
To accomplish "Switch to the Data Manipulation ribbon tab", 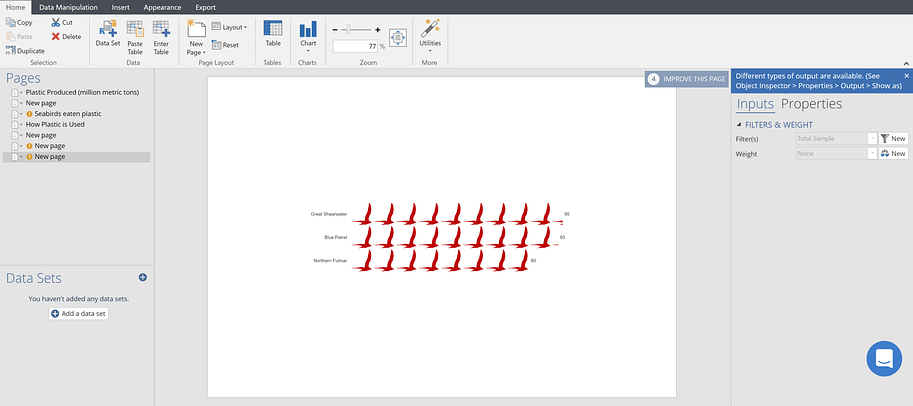I will pos(68,7).
